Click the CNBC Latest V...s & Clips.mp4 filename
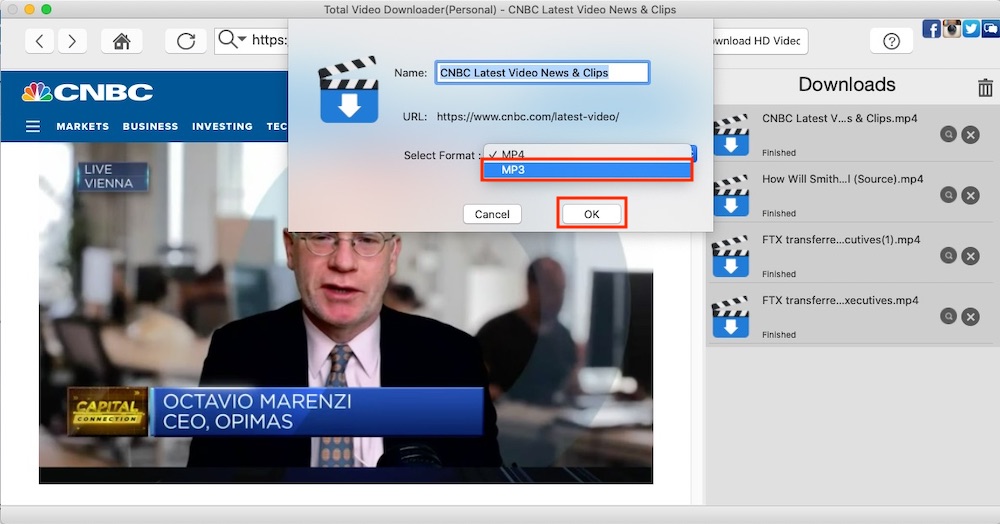Image resolution: width=1000 pixels, height=524 pixels. tap(839, 118)
